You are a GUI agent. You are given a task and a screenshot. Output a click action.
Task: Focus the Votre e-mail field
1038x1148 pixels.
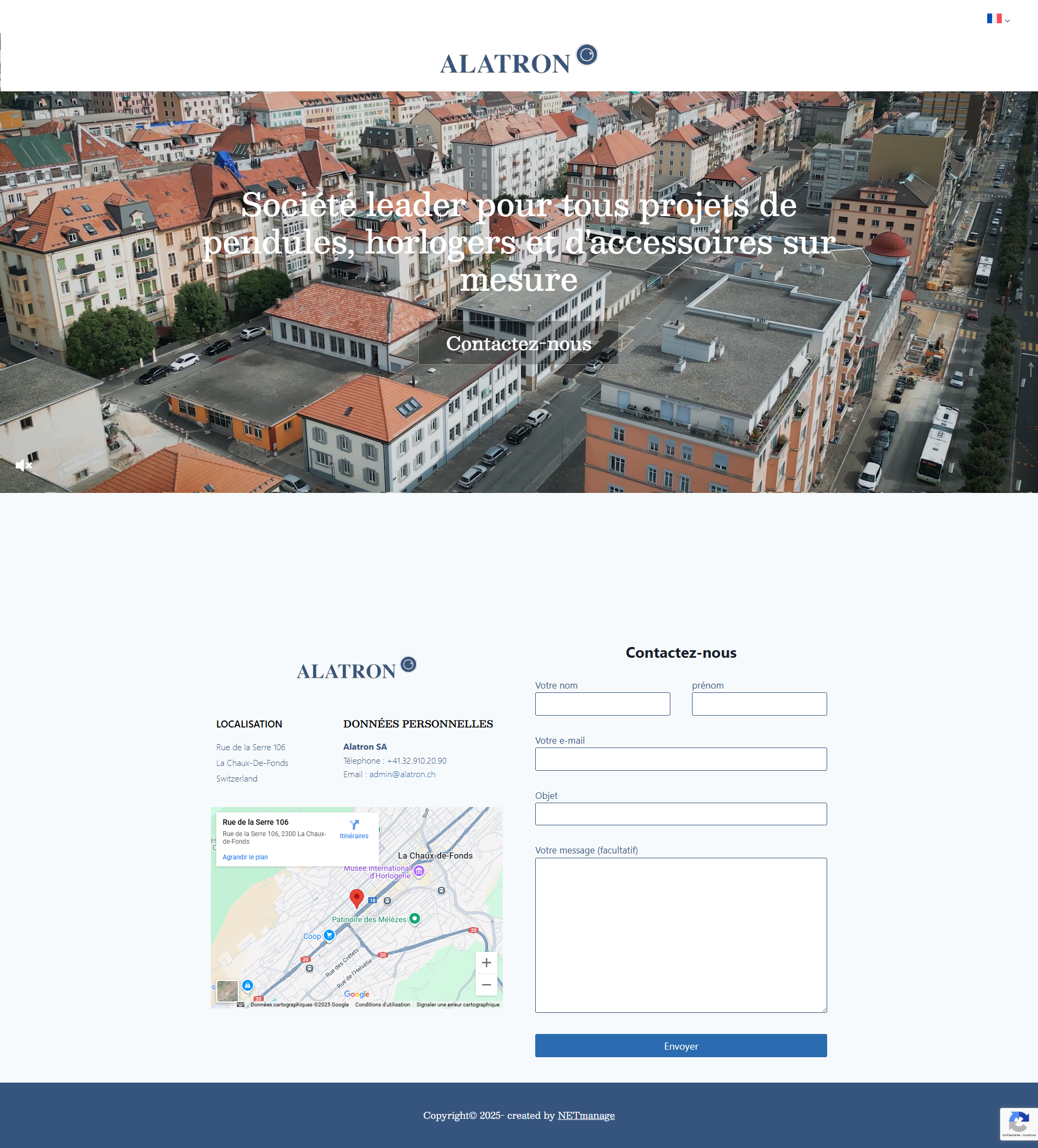click(x=681, y=759)
